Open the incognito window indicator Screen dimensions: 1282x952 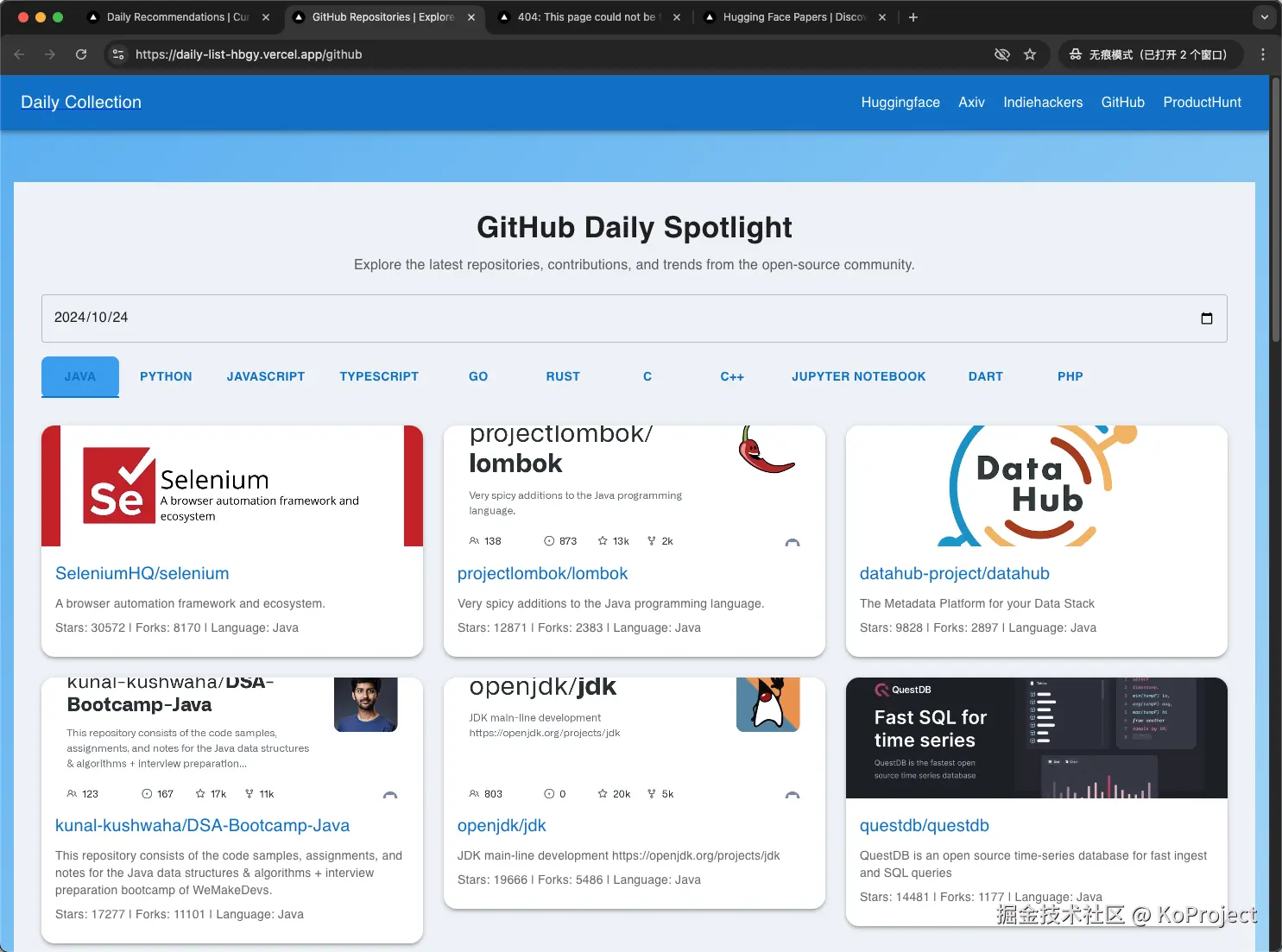pyautogui.click(x=1149, y=54)
